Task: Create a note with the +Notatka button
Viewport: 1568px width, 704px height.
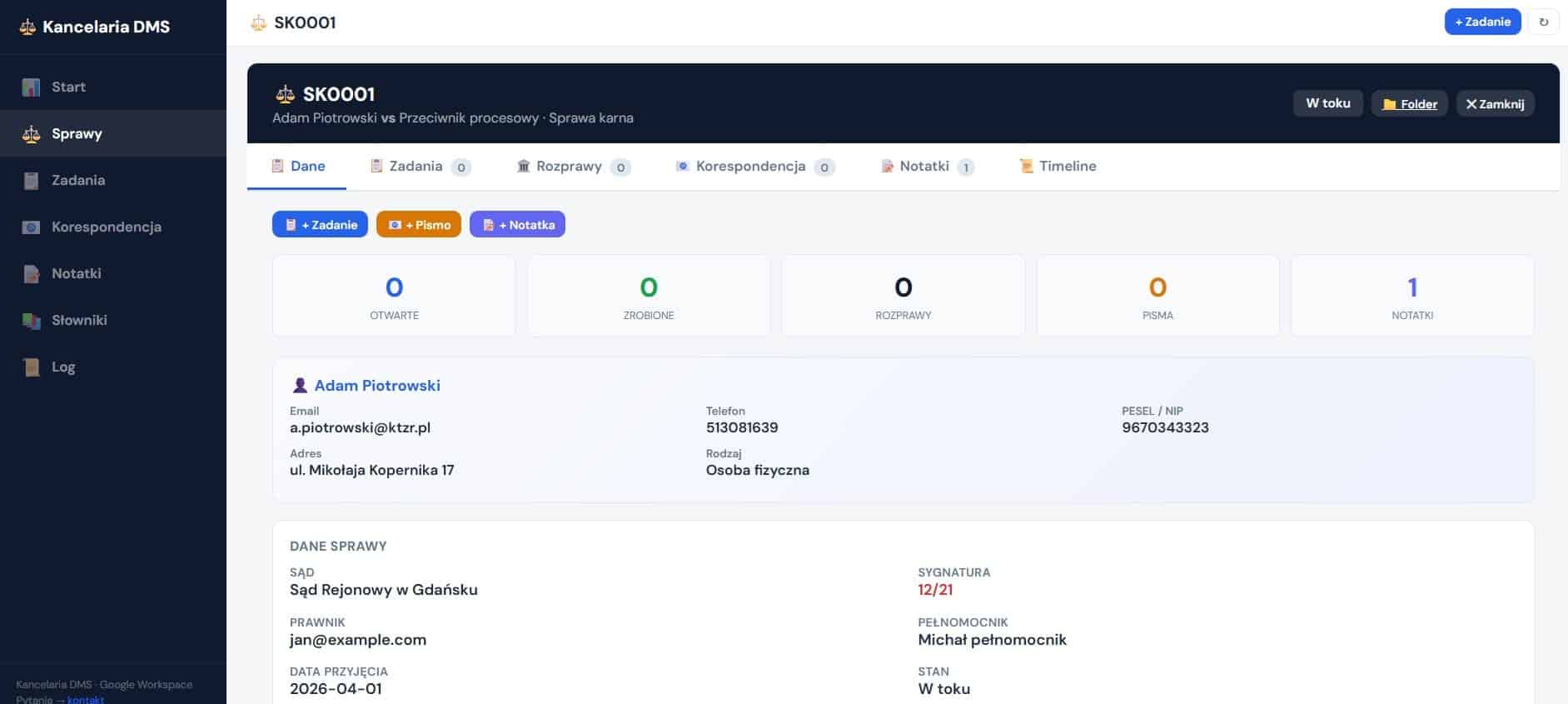Action: pos(517,224)
